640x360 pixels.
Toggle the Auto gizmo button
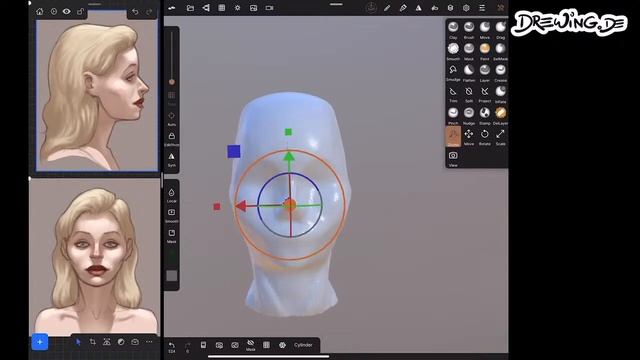pyautogui.click(x=171, y=118)
